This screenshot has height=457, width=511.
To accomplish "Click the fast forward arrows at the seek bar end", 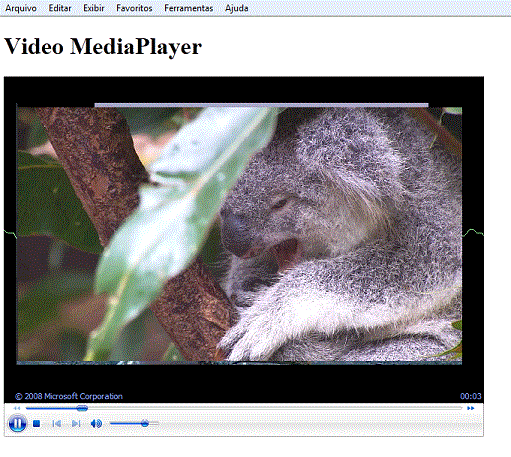I will pos(470,408).
